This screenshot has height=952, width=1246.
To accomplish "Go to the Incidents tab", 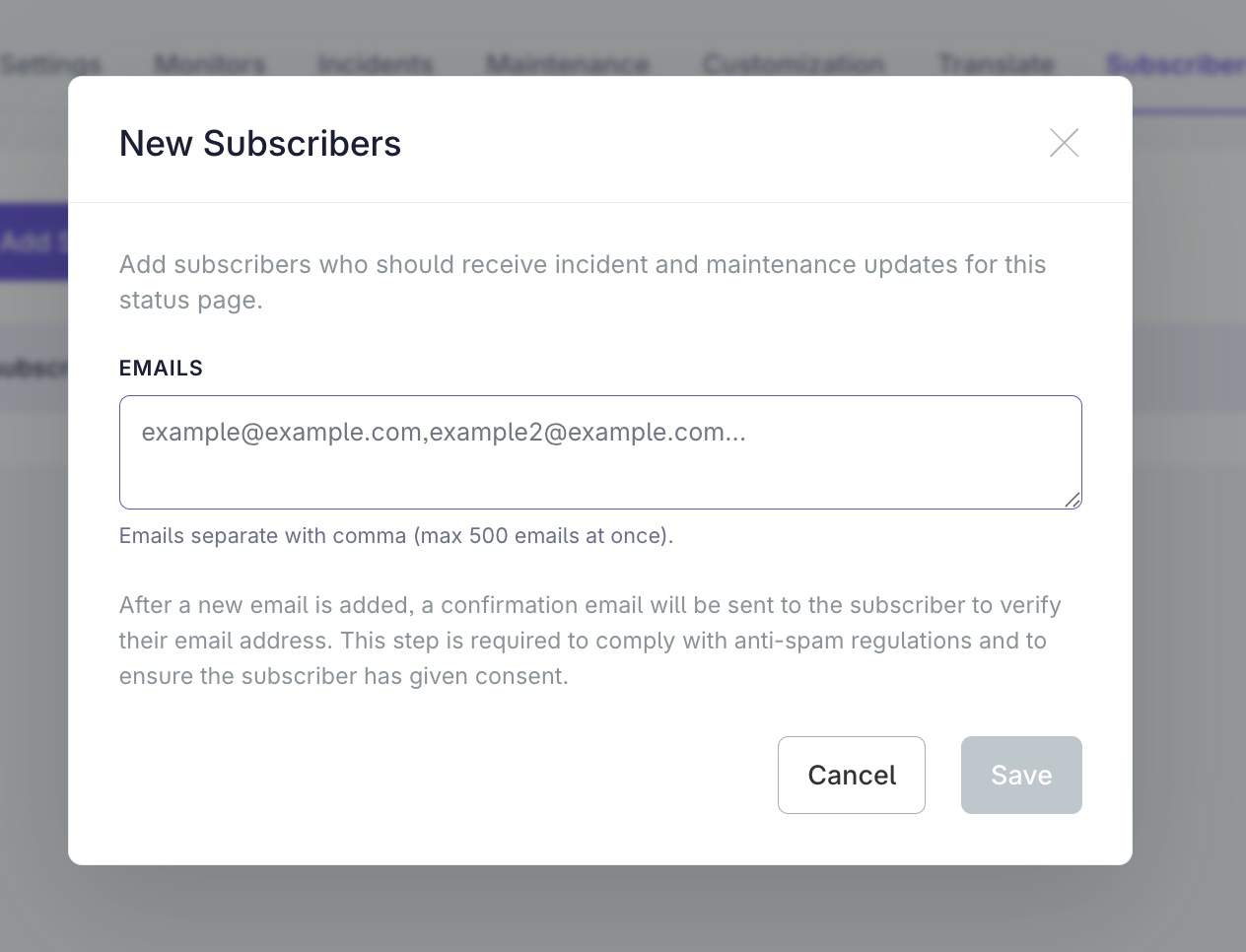I will click(x=376, y=65).
